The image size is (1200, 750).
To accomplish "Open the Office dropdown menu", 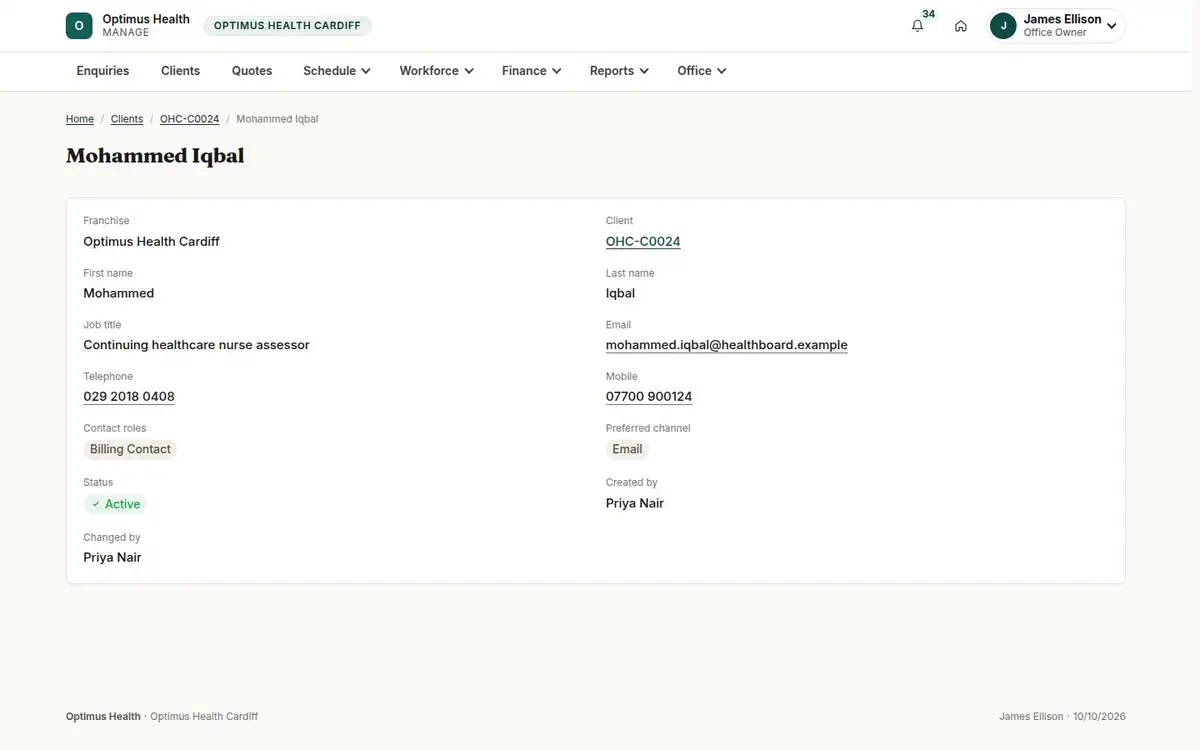I will [x=701, y=71].
